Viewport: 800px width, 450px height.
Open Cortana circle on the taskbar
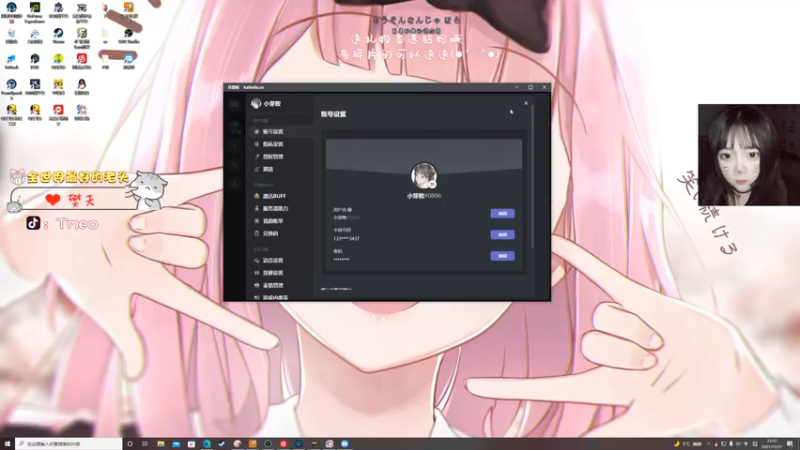click(x=130, y=444)
